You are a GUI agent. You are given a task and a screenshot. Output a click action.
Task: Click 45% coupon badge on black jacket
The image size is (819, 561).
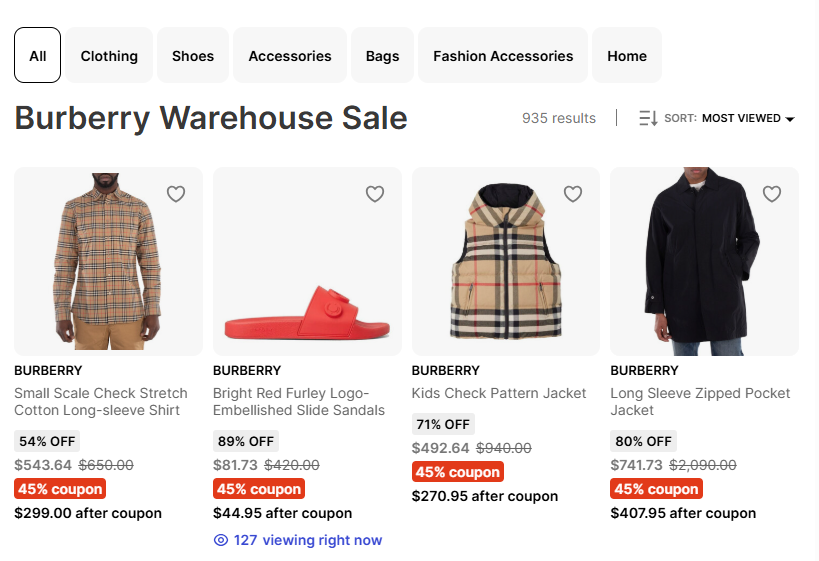tap(656, 489)
